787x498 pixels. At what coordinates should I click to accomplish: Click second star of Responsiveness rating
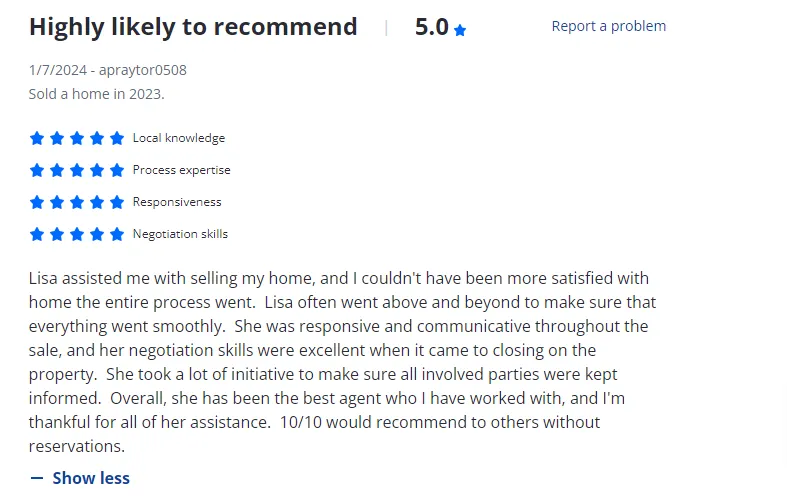click(57, 202)
